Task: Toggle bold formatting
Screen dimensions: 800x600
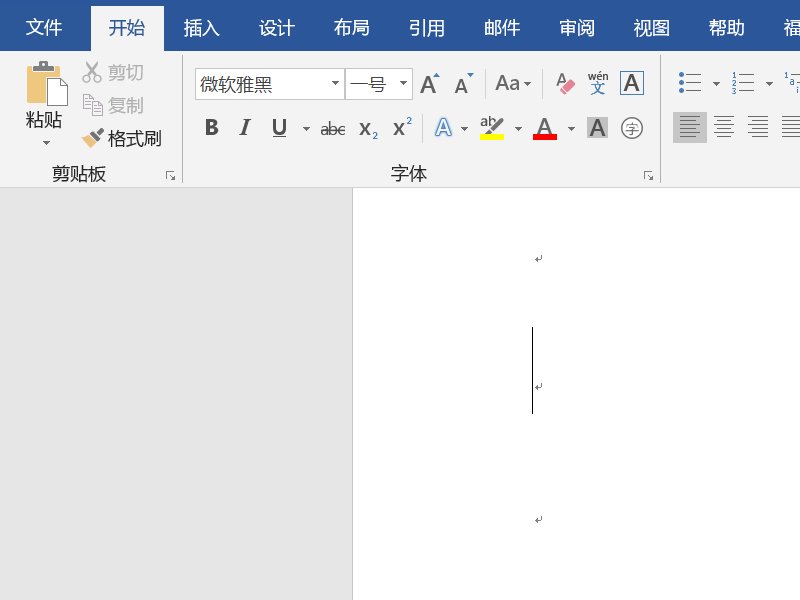Action: [x=211, y=128]
